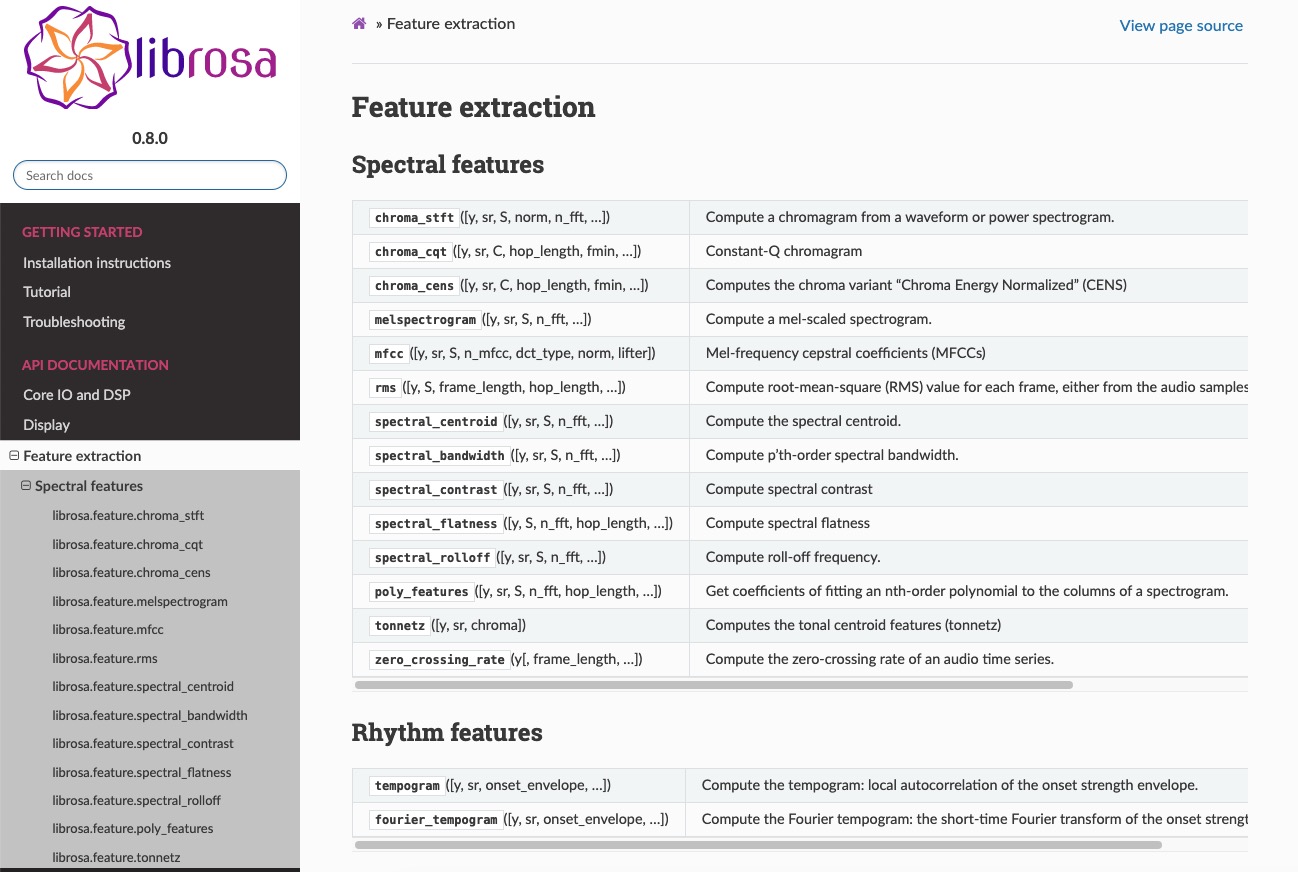Click the Rhythm features table horizontal scrollbar
The image size is (1298, 872).
[x=757, y=845]
